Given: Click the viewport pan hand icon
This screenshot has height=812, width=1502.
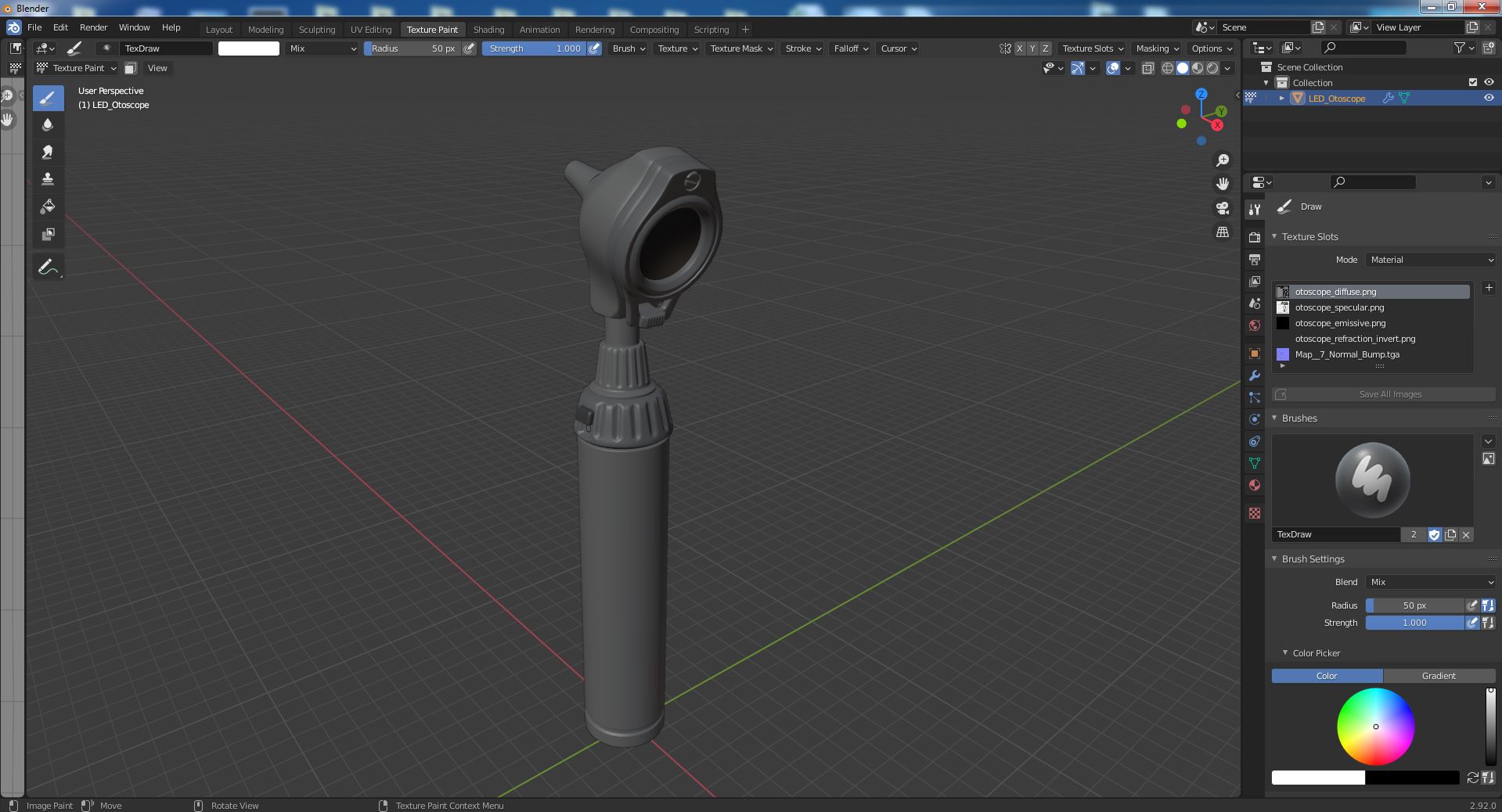Looking at the screenshot, I should 1222,184.
